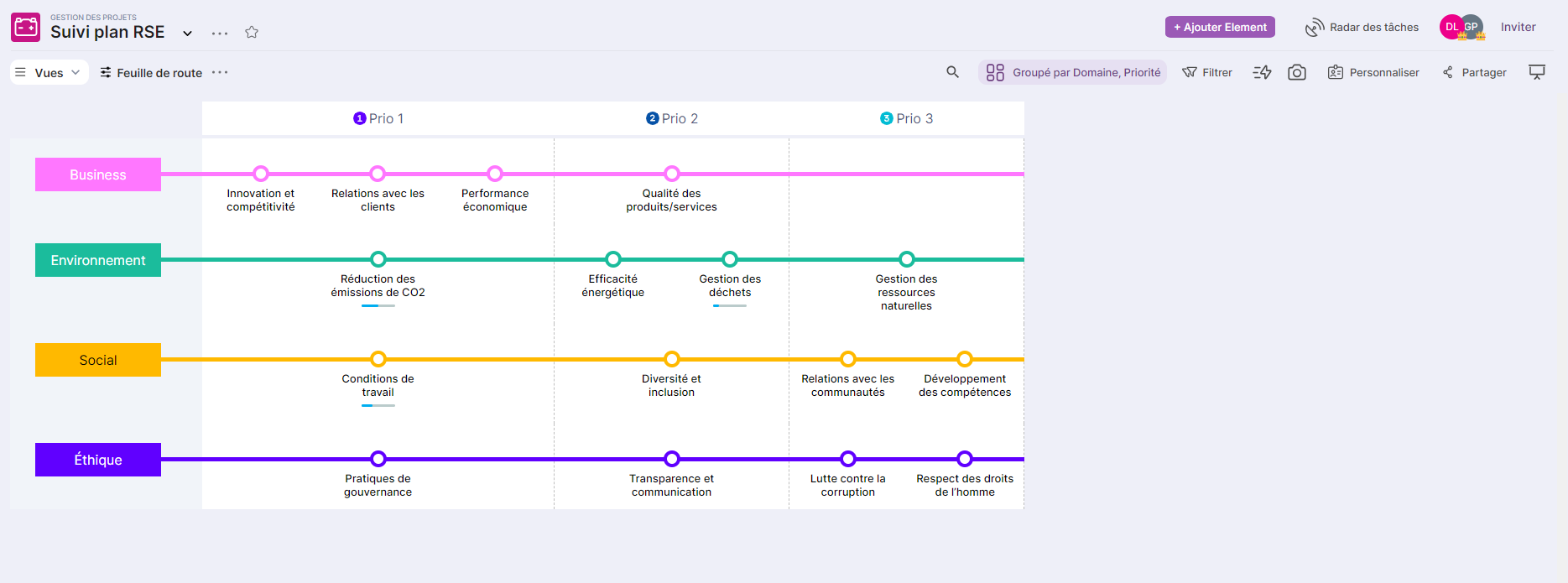Open presentation mode screen icon
Screen dimensions: 1568x583
pos(1536,72)
